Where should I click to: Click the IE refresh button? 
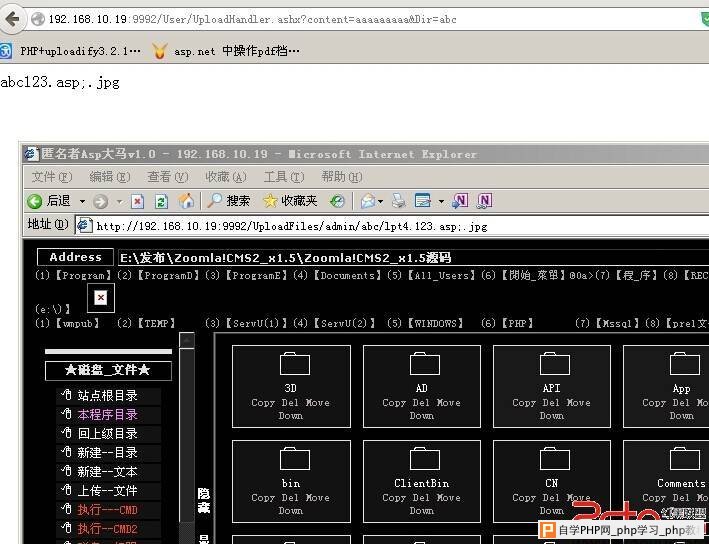[x=161, y=201]
